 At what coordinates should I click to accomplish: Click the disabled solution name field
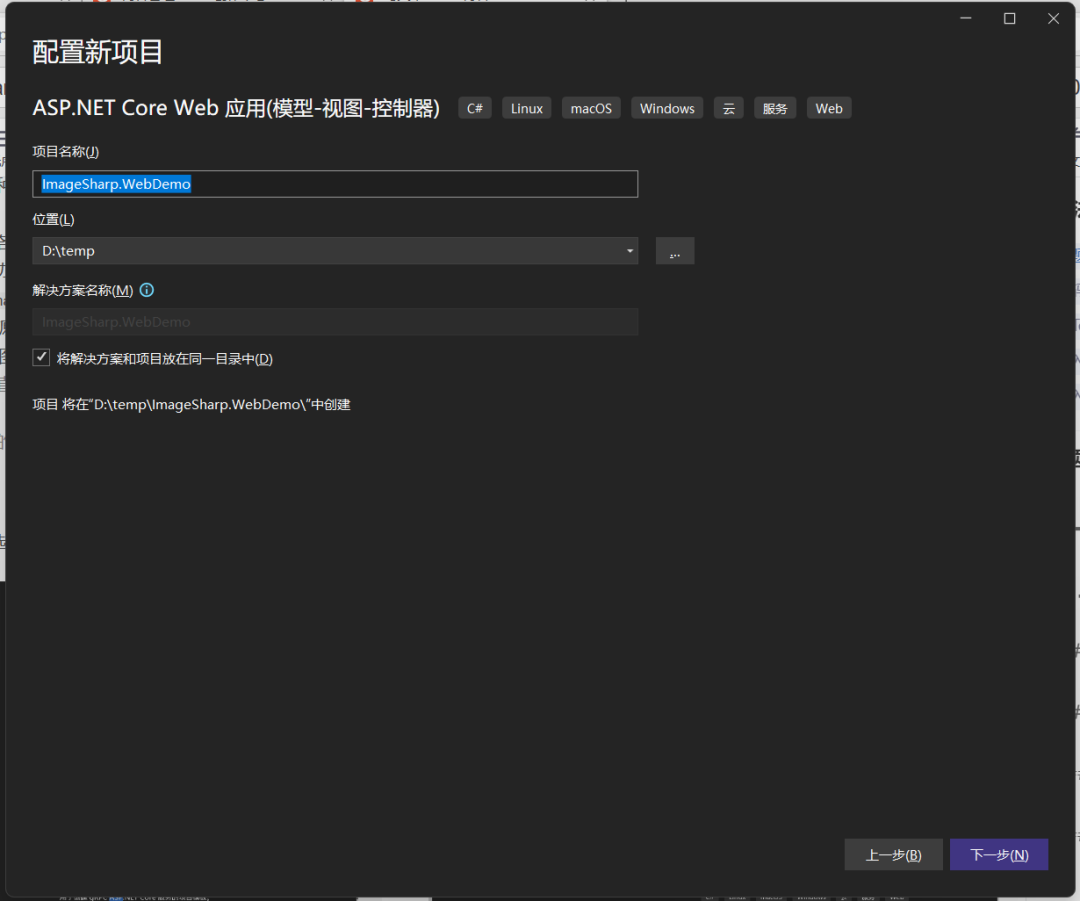(335, 322)
